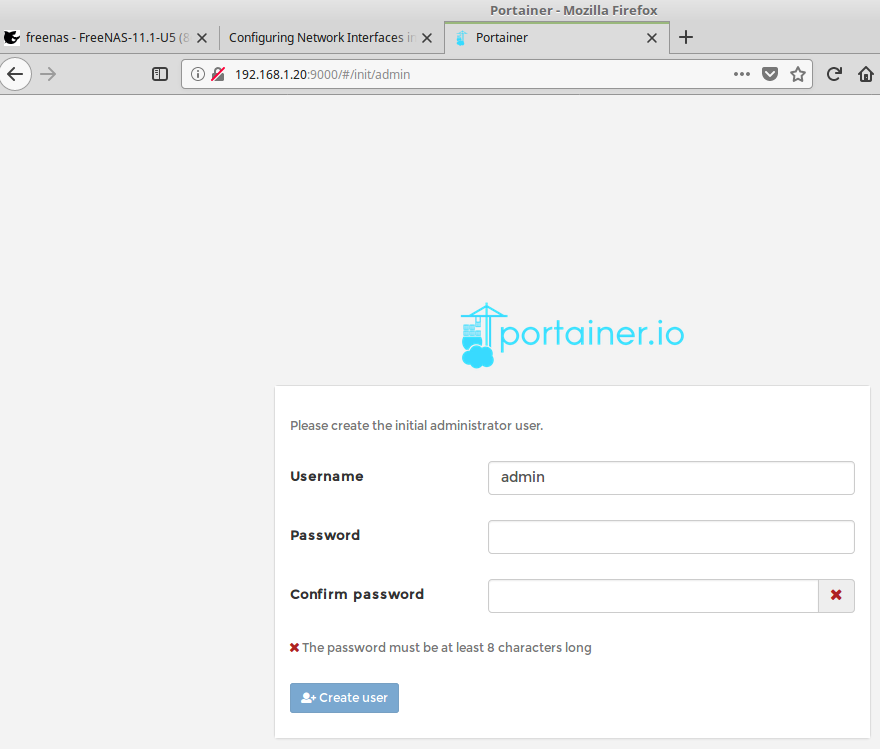Focus the Username field
Viewport: 880px width, 749px height.
coord(671,478)
